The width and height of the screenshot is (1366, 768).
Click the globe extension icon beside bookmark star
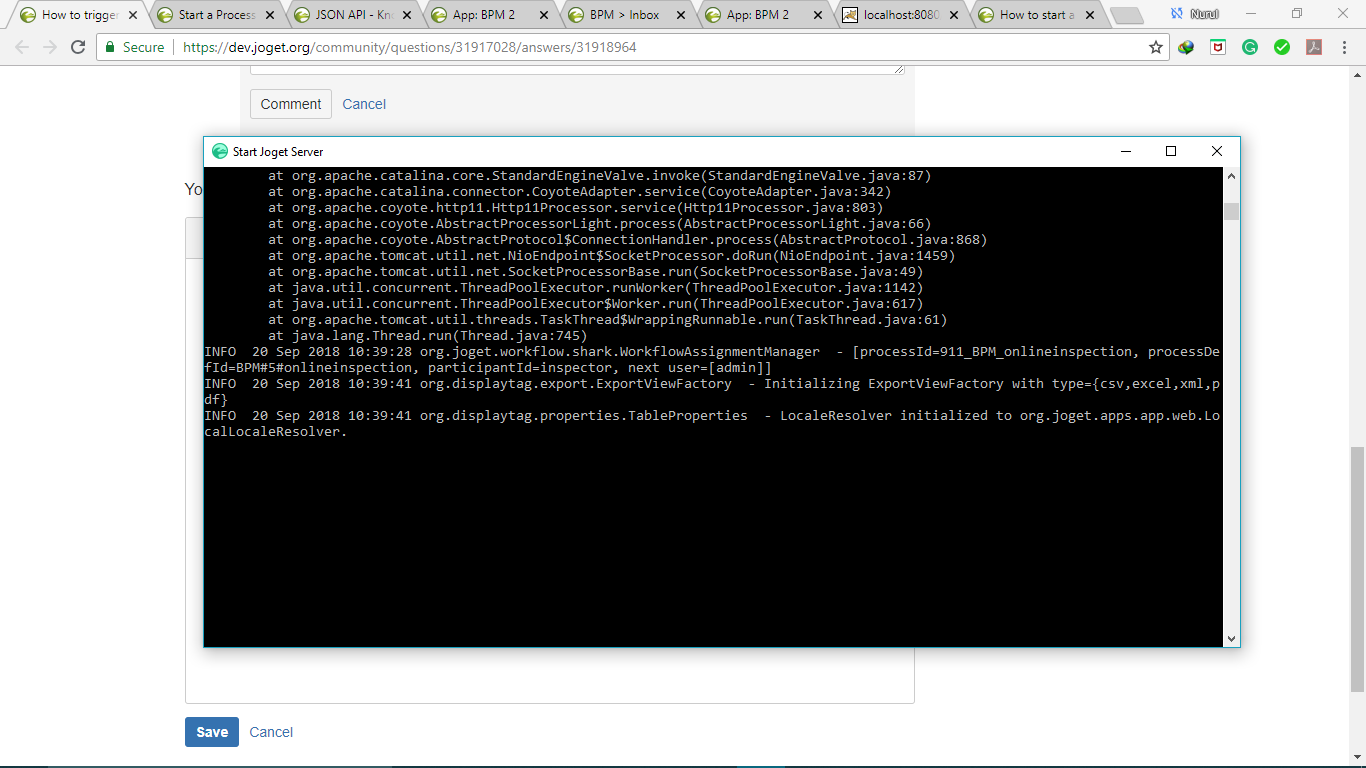(x=1186, y=47)
